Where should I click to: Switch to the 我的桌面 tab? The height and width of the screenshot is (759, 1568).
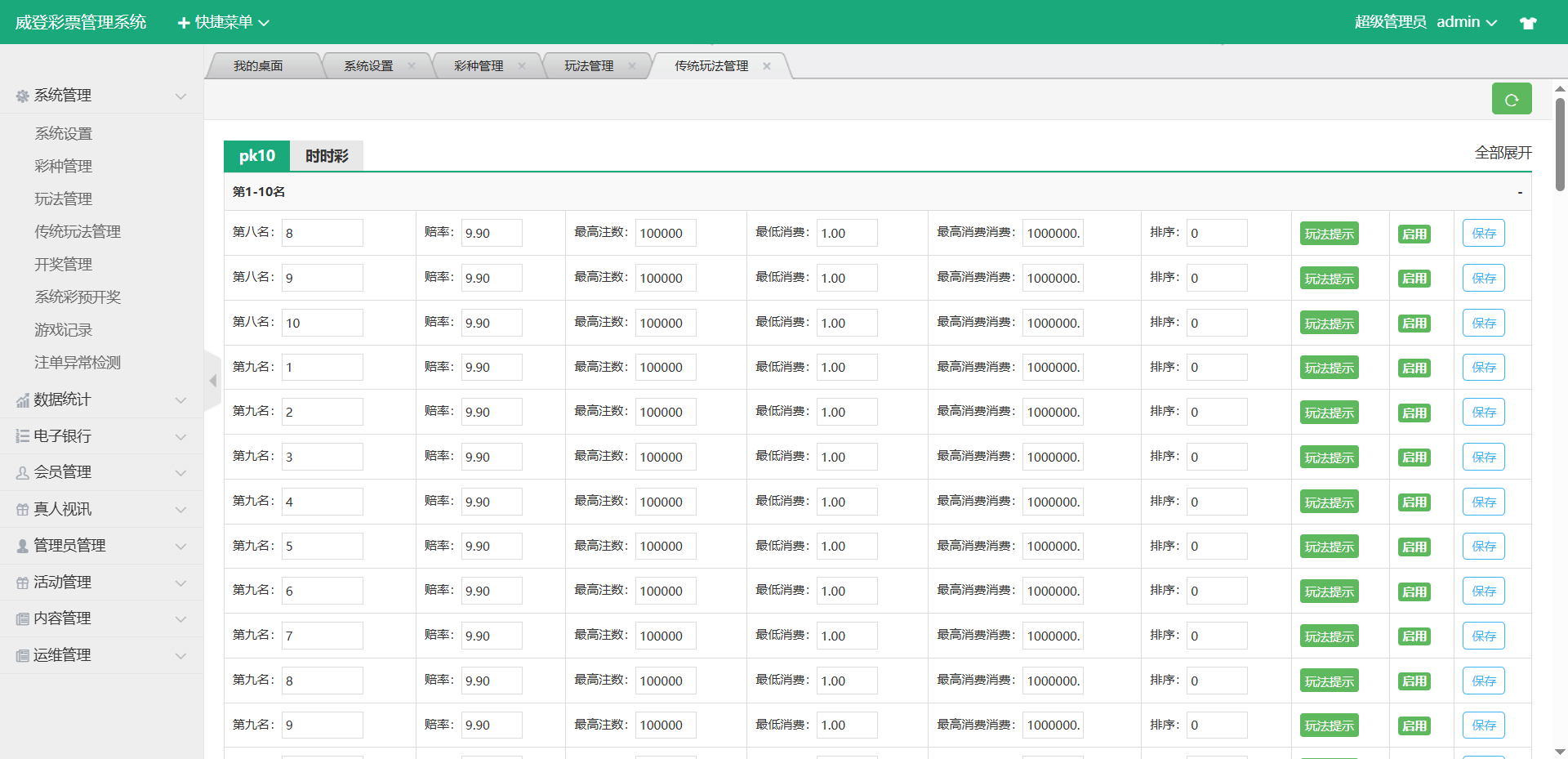[258, 66]
